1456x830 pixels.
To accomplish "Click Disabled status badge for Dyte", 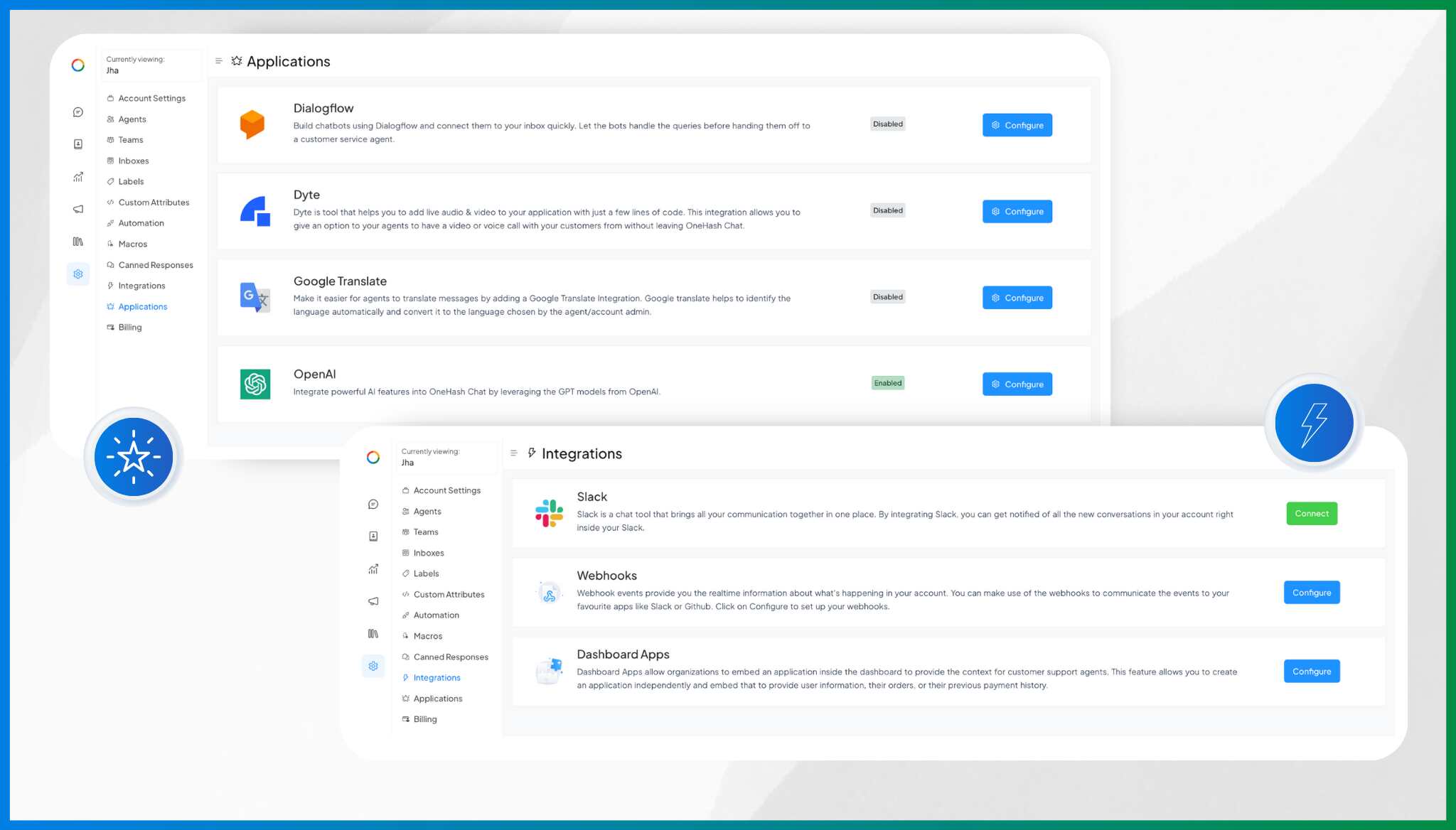I will click(888, 211).
